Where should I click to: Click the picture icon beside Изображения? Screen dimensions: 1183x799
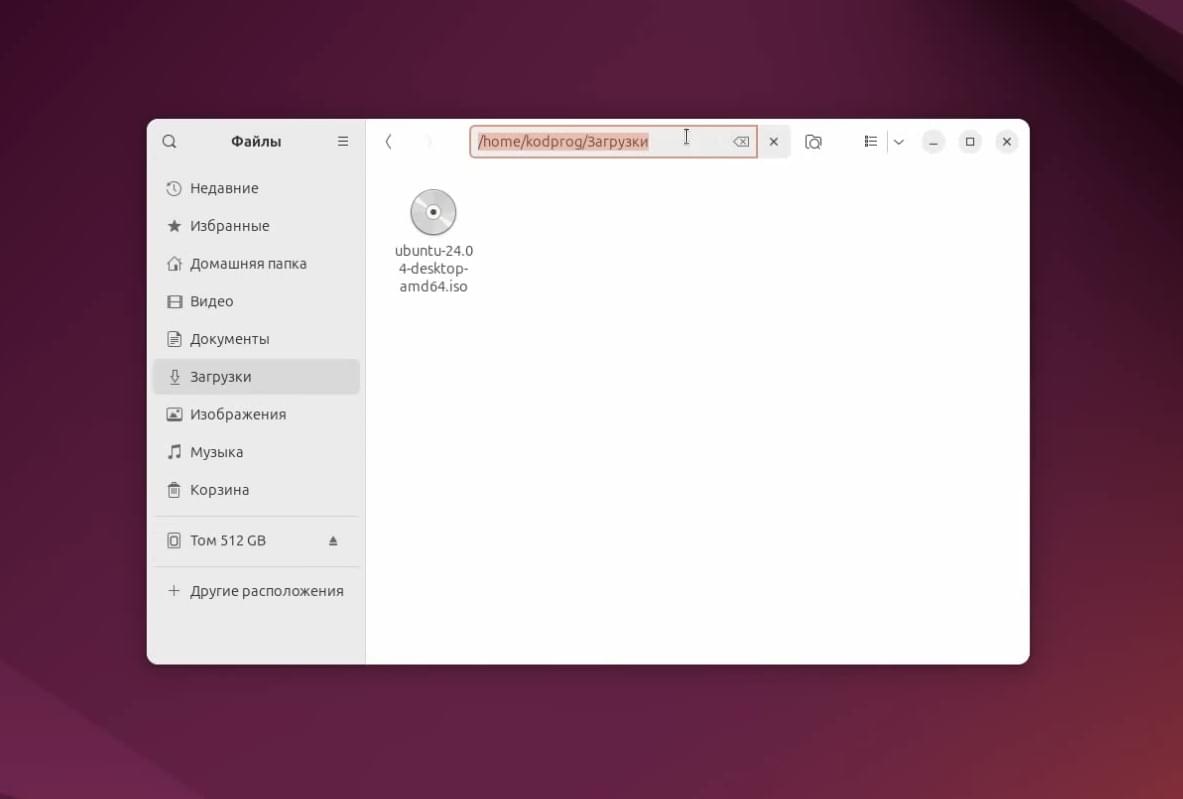174,414
